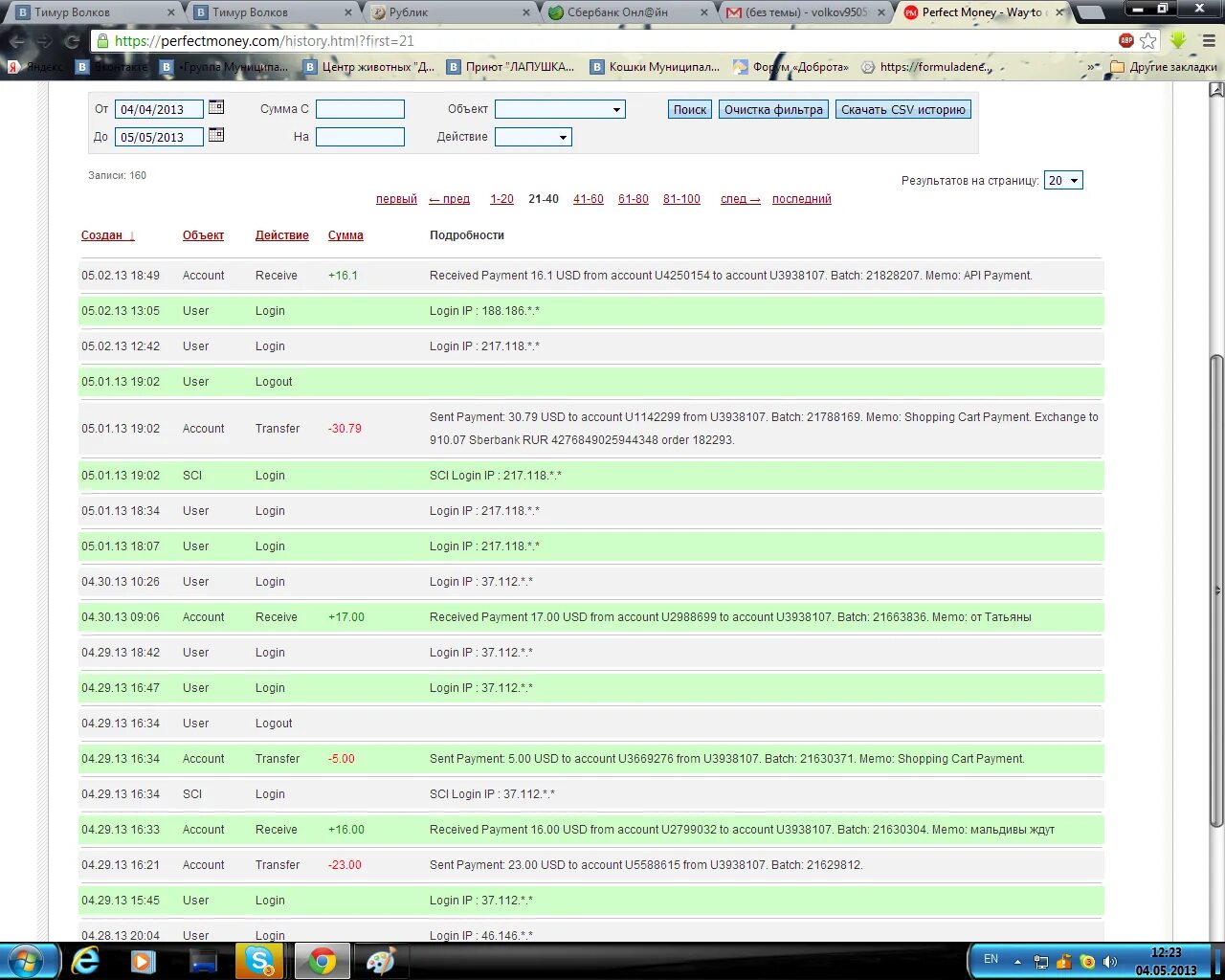Close the Сбербанк Онл@йн tab

pyautogui.click(x=704, y=12)
